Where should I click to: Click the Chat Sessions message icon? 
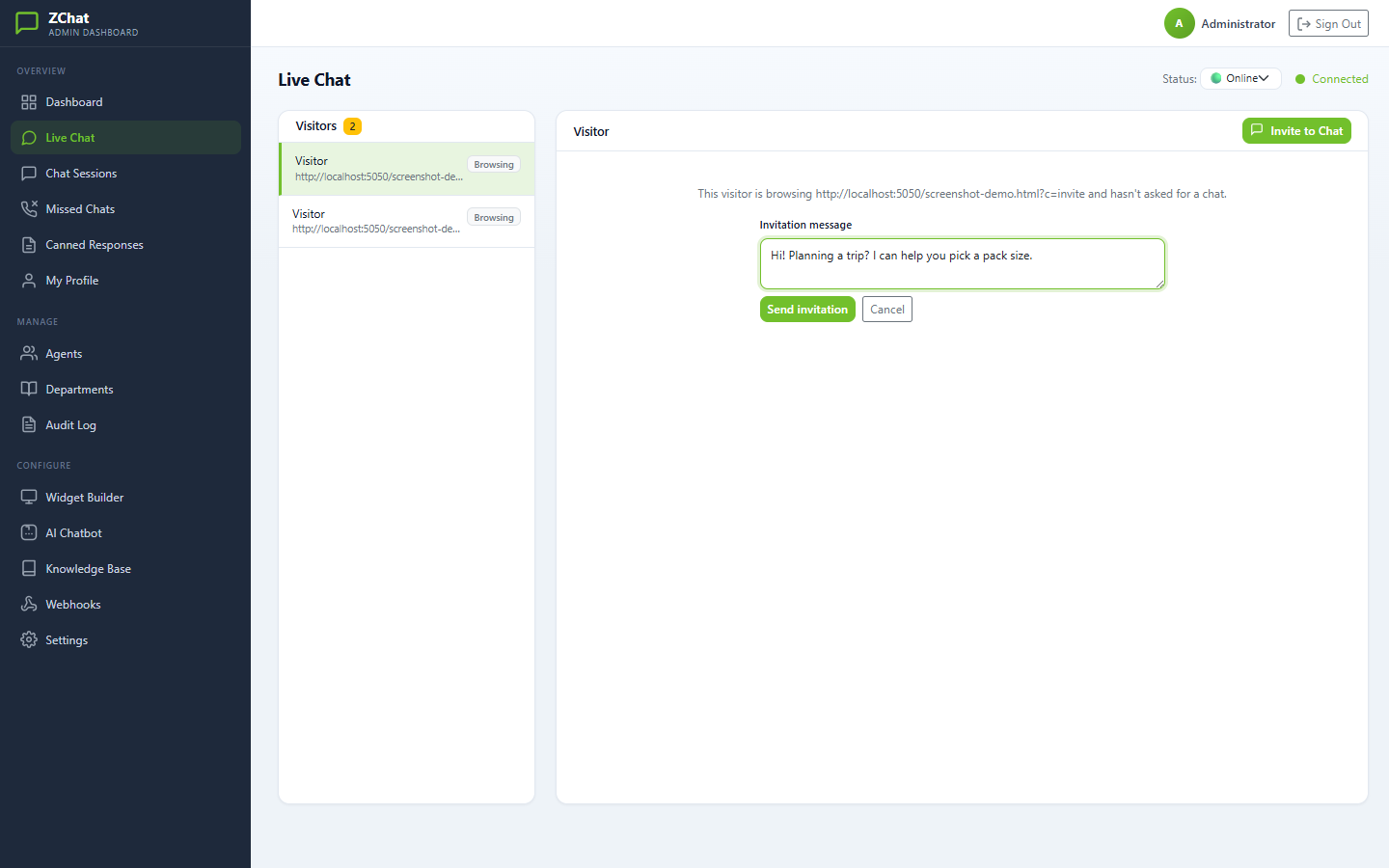click(29, 174)
